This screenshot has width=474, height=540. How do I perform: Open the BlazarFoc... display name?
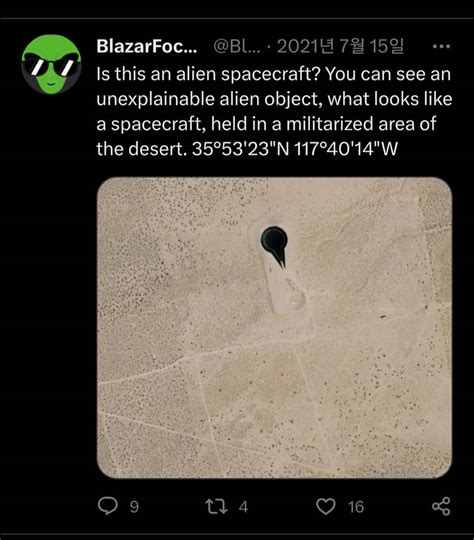point(147,46)
